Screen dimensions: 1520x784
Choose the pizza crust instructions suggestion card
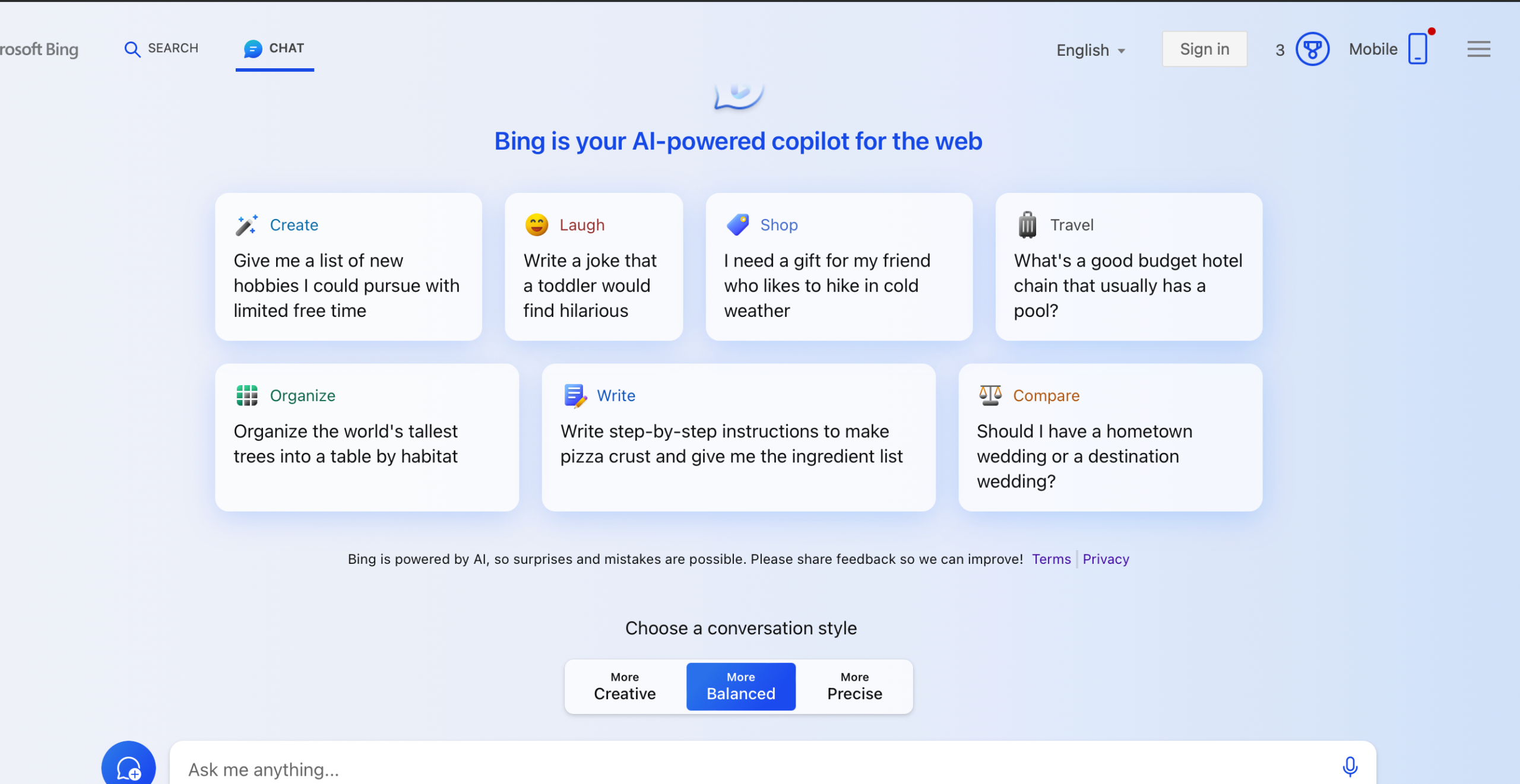pos(738,437)
